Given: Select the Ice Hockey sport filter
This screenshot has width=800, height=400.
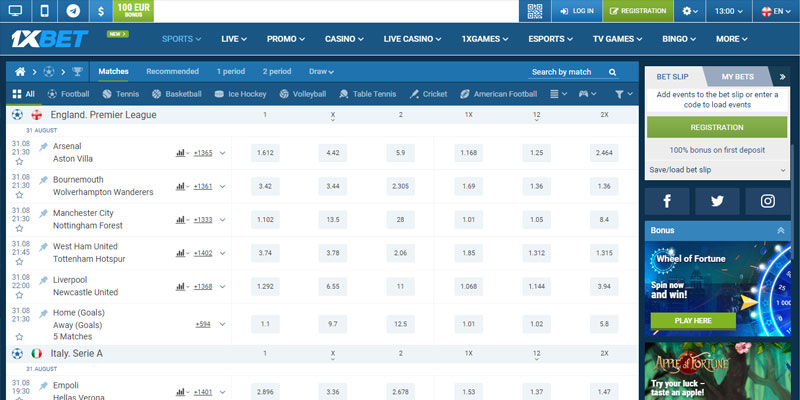Looking at the screenshot, I should tap(240, 94).
